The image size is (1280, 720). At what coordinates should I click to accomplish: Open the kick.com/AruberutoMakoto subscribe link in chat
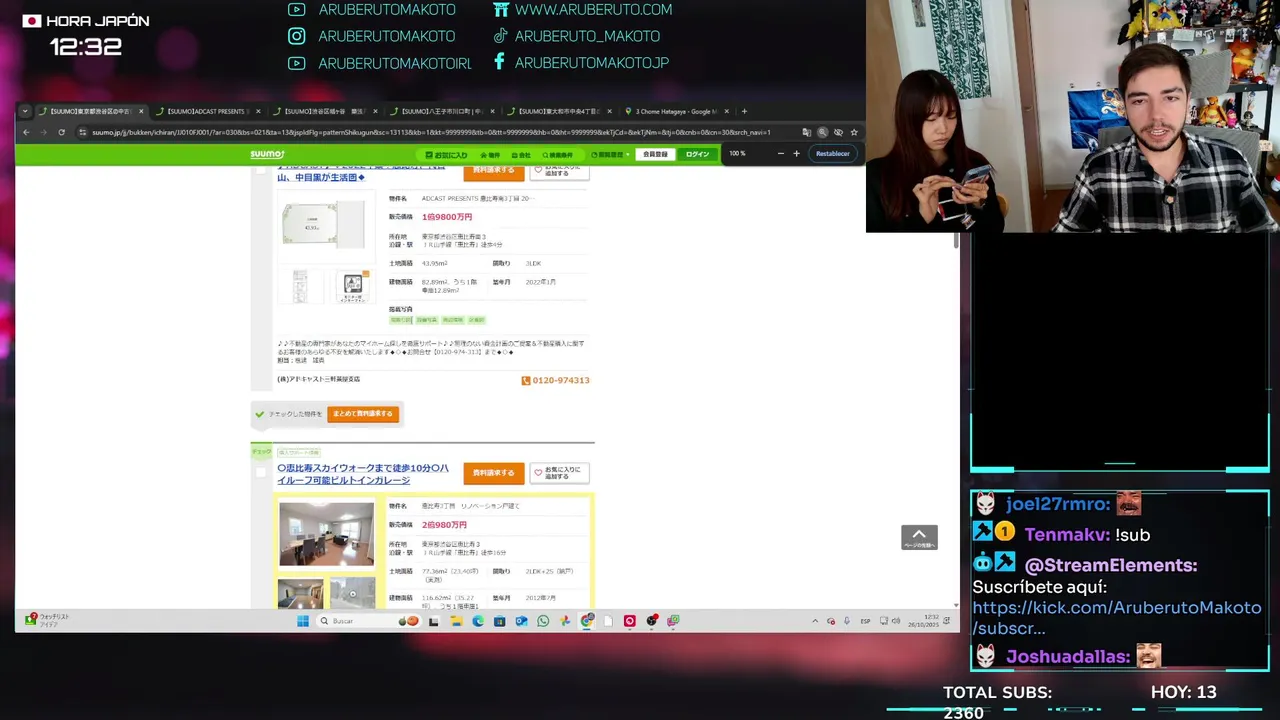(1116, 618)
